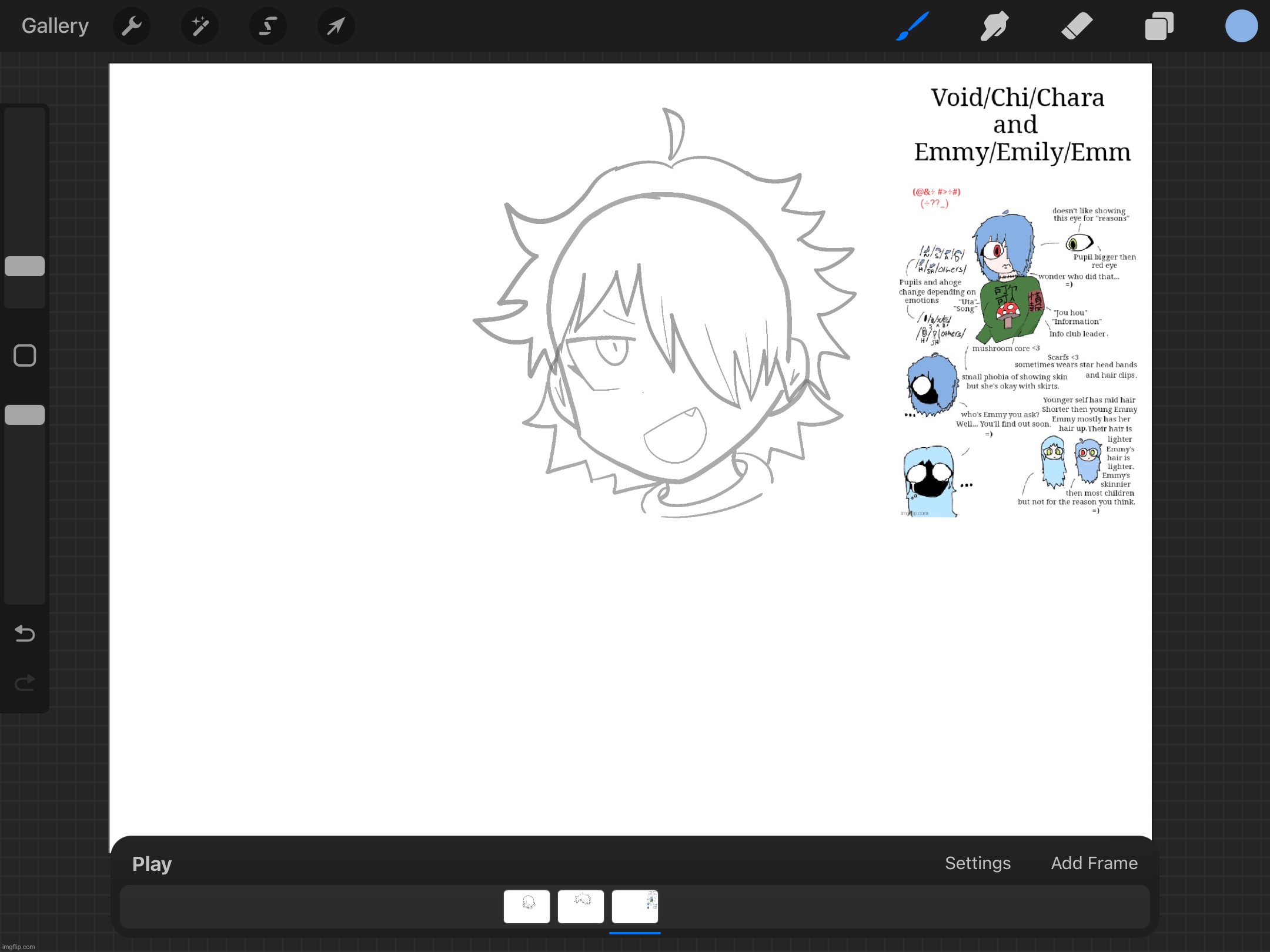The height and width of the screenshot is (952, 1270).
Task: Click the 'Emmy/Emily/Emm' title text
Action: click(1022, 152)
